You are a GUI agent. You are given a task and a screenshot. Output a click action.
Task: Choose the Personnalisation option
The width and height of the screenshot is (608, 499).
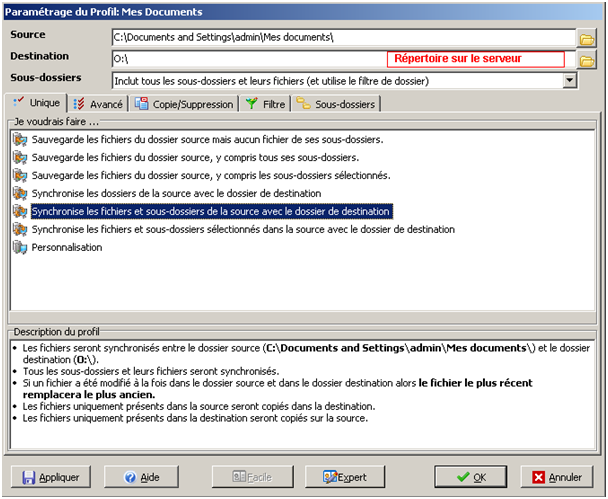[67, 247]
